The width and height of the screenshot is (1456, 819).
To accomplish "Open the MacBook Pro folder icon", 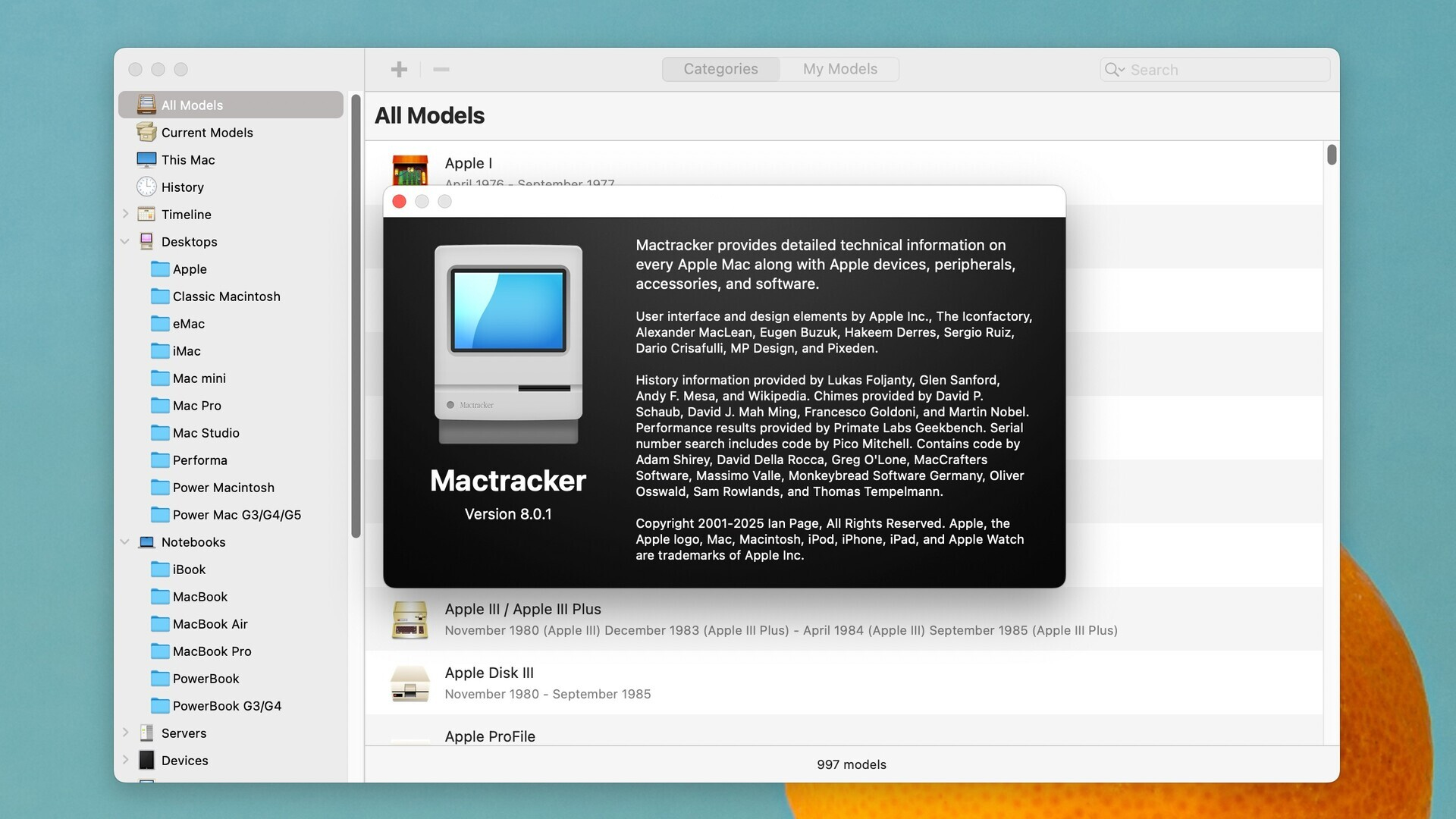I will [160, 651].
